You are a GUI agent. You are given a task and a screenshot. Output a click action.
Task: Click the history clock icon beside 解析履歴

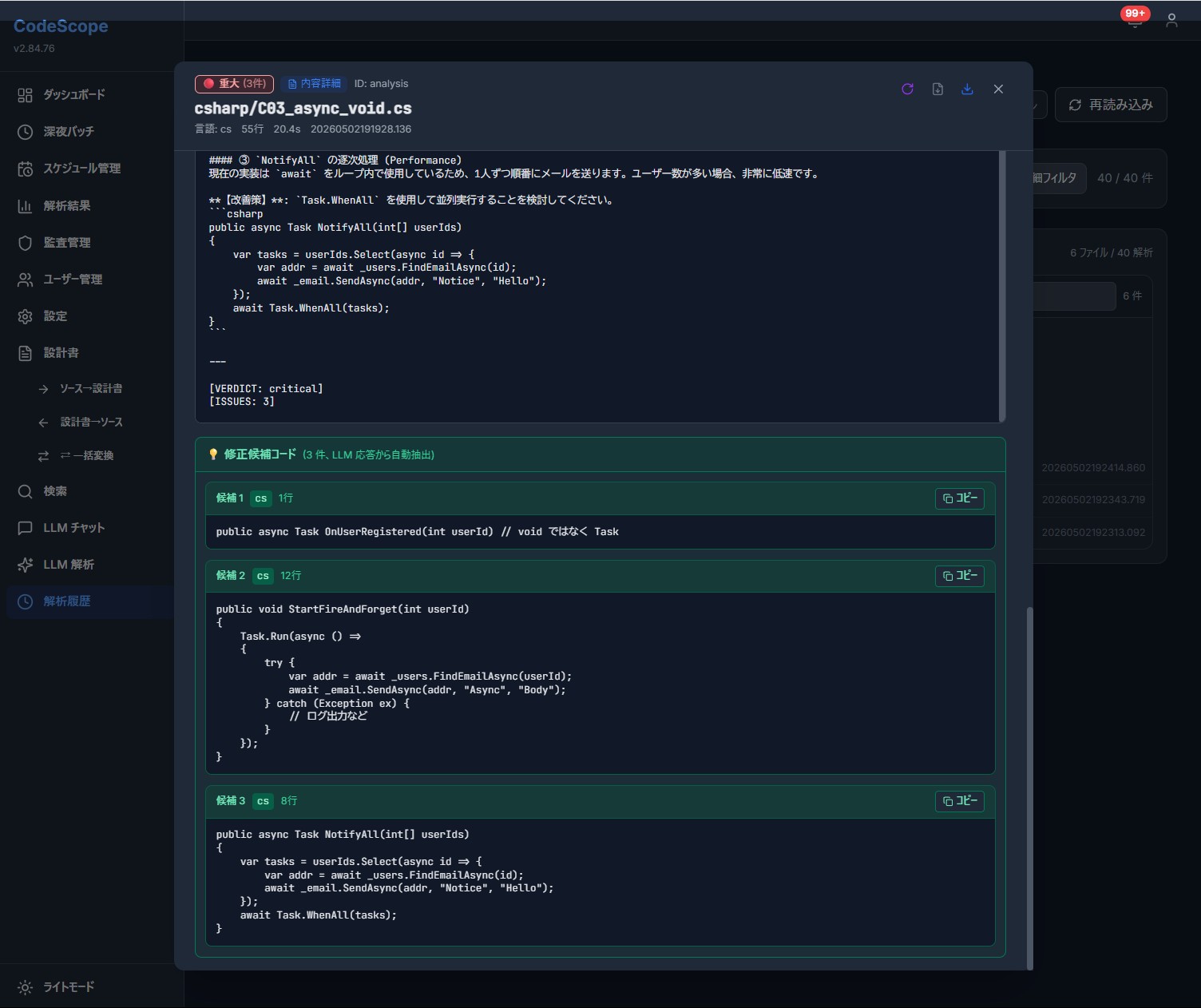coord(26,601)
